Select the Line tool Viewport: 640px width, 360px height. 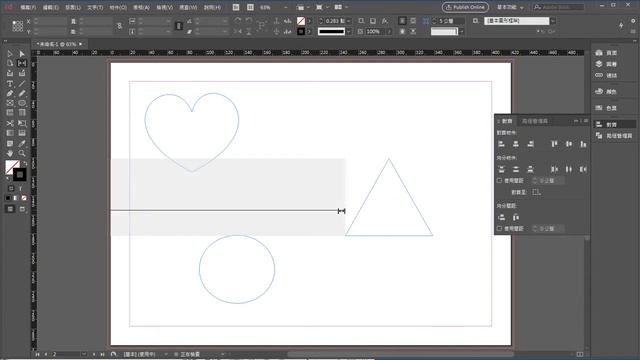22,84
